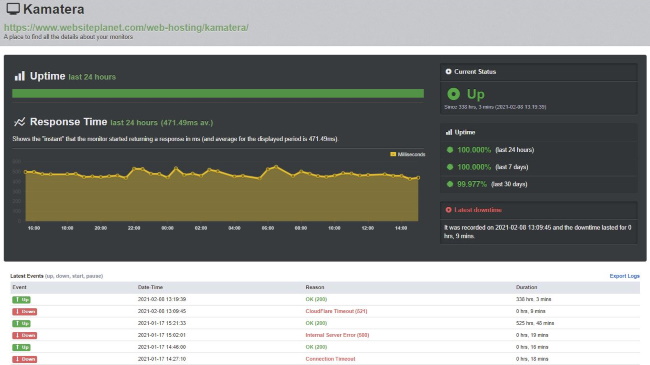
Task: Click the line graph icon beside Response Time
Action: point(19,122)
